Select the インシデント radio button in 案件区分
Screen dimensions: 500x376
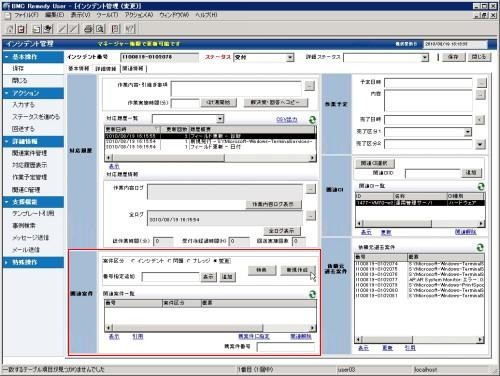tap(134, 261)
